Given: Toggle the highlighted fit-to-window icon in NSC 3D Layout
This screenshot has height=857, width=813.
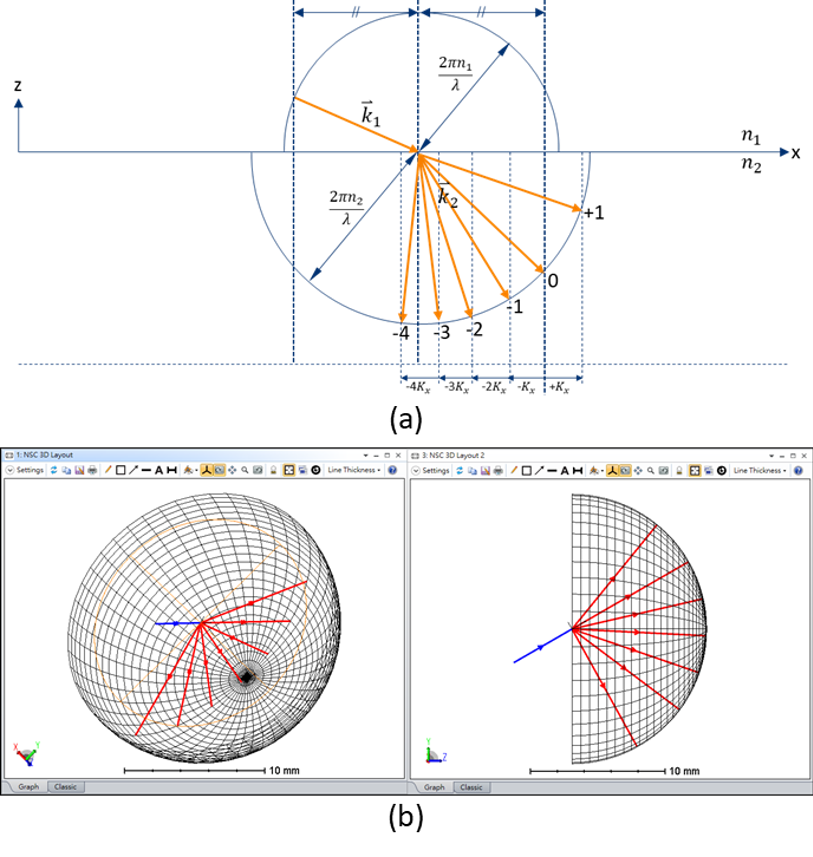Looking at the screenshot, I should tap(288, 470).
